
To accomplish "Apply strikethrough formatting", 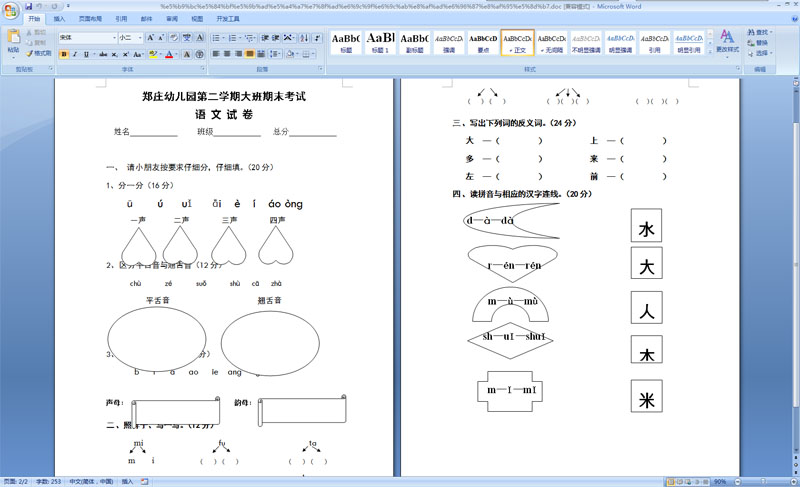I will [103, 54].
